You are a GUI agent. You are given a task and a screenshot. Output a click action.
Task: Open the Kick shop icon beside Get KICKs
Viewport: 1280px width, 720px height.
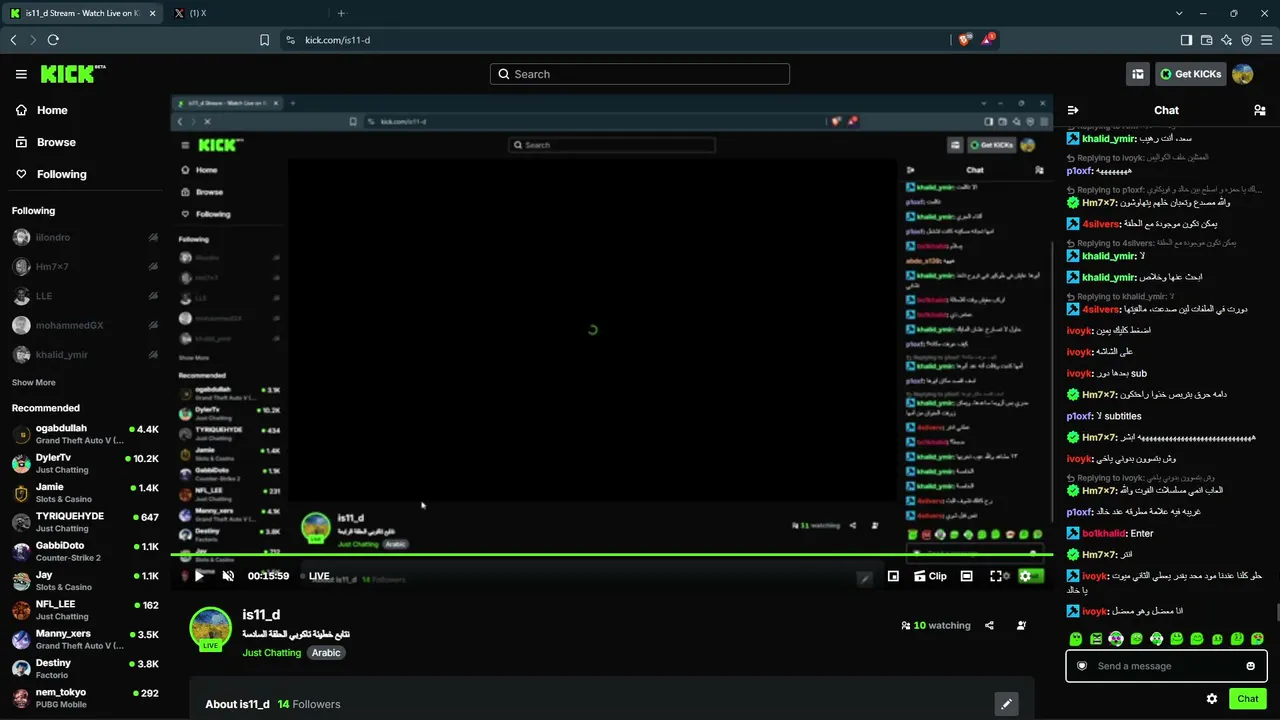(1137, 74)
